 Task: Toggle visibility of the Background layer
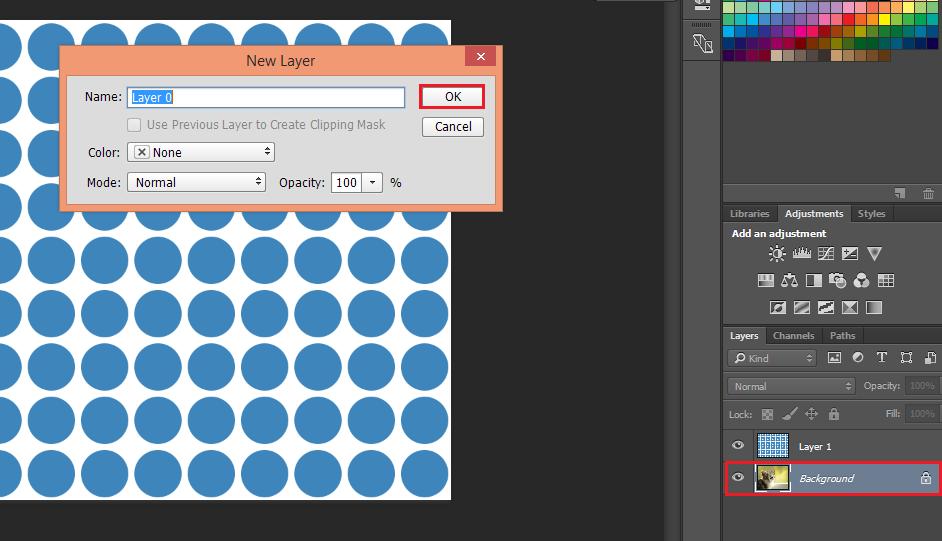pyautogui.click(x=738, y=478)
